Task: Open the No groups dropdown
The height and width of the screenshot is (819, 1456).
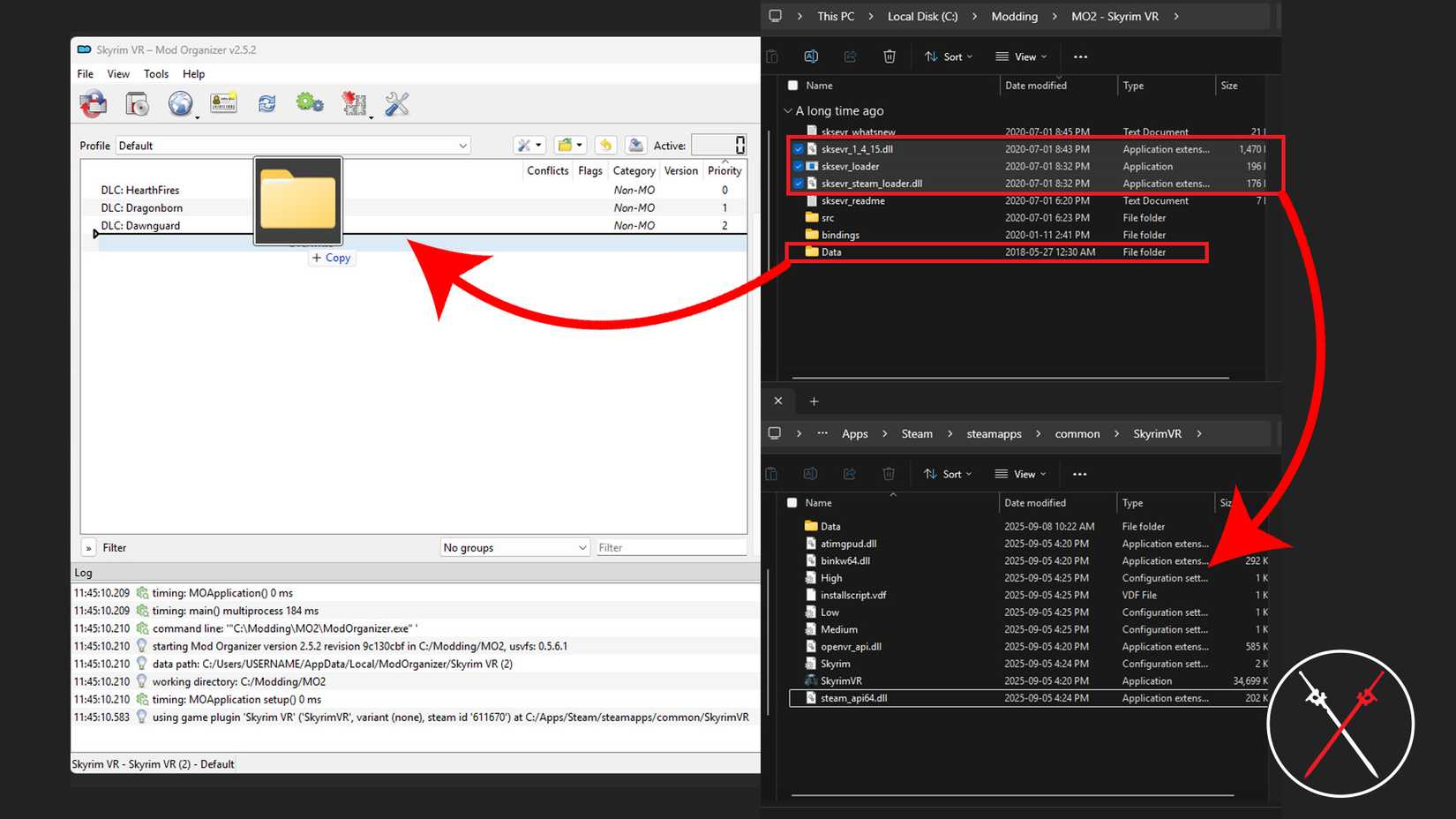Action: click(x=514, y=548)
